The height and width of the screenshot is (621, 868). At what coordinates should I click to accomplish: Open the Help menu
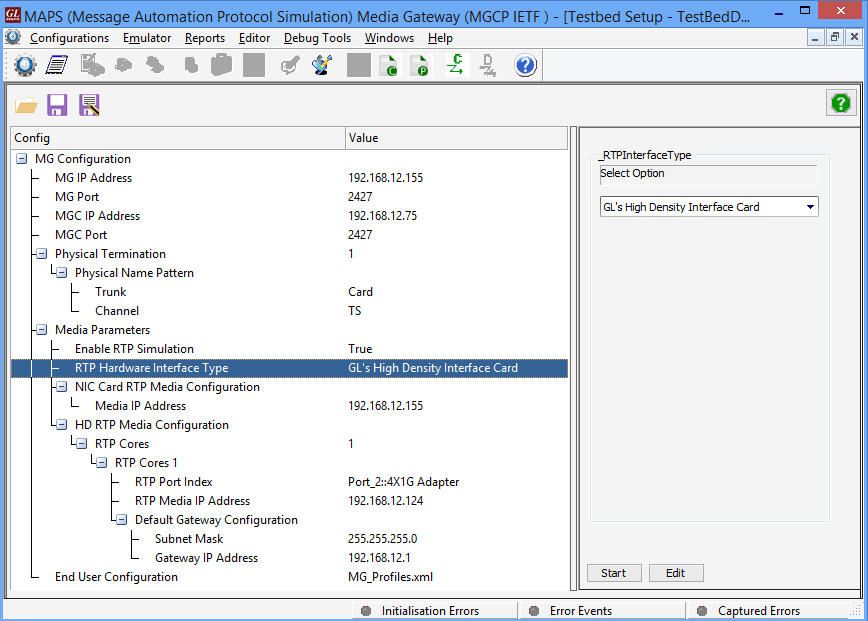[440, 38]
